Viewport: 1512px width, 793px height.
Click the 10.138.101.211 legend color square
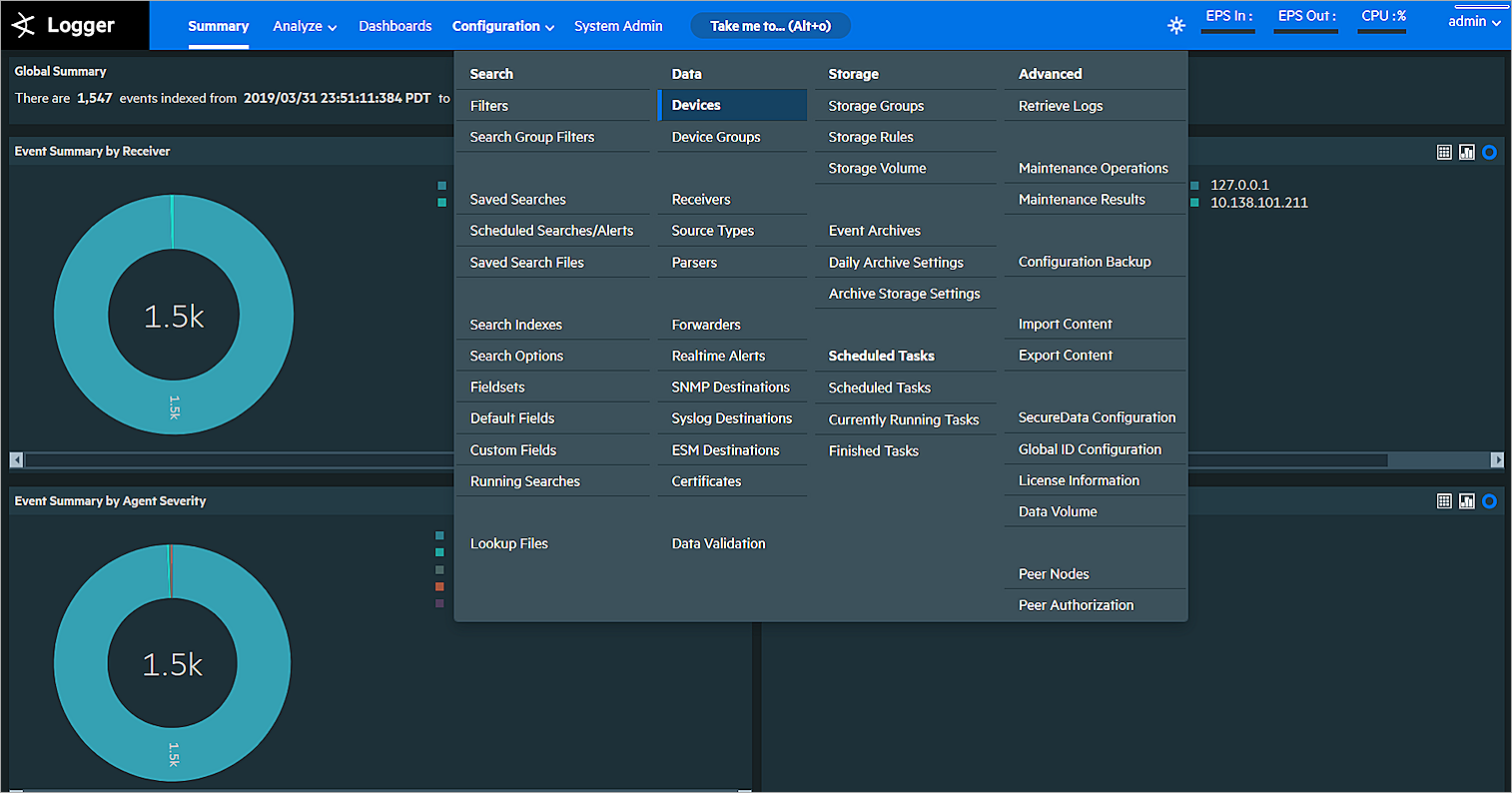point(1194,203)
